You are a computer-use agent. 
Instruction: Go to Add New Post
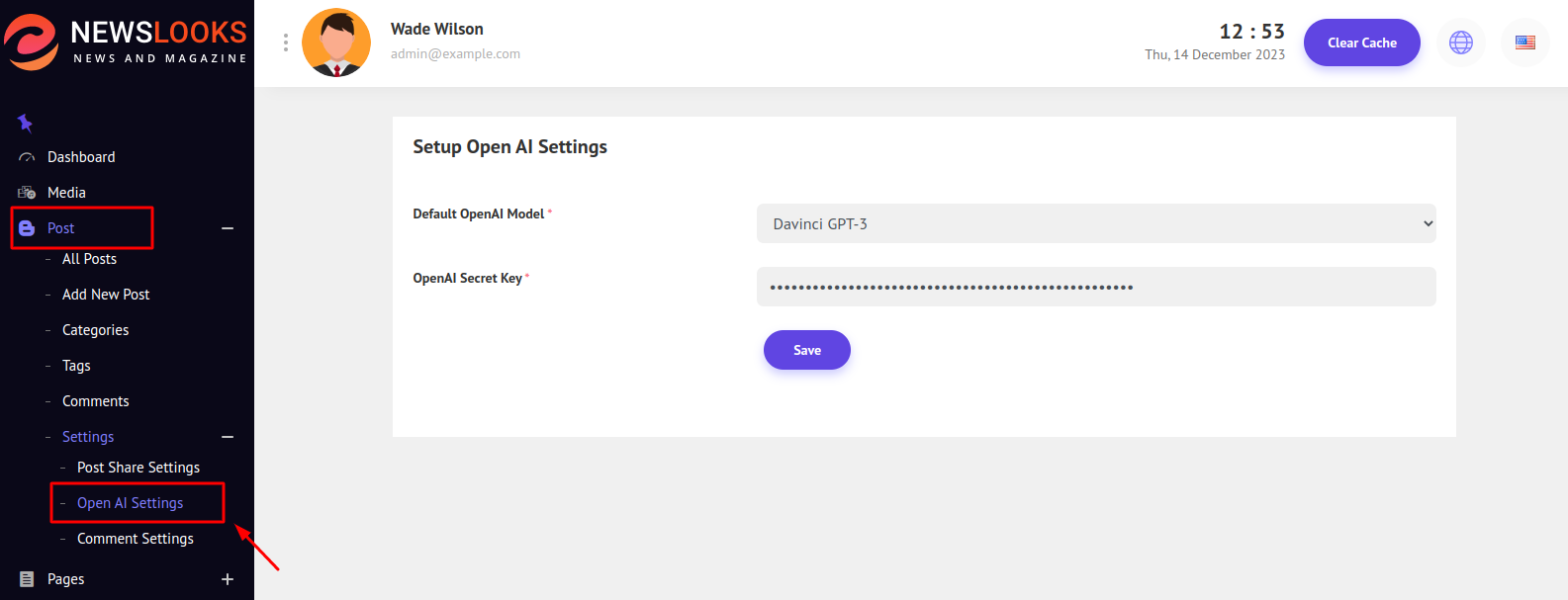tap(106, 295)
